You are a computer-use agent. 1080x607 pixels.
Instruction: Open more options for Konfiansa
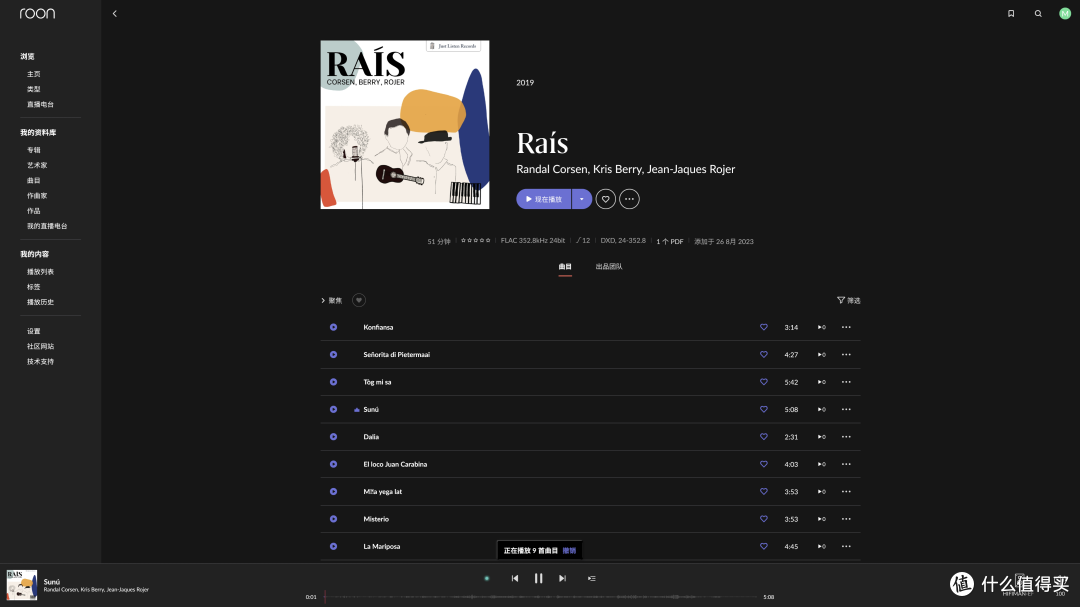click(846, 327)
